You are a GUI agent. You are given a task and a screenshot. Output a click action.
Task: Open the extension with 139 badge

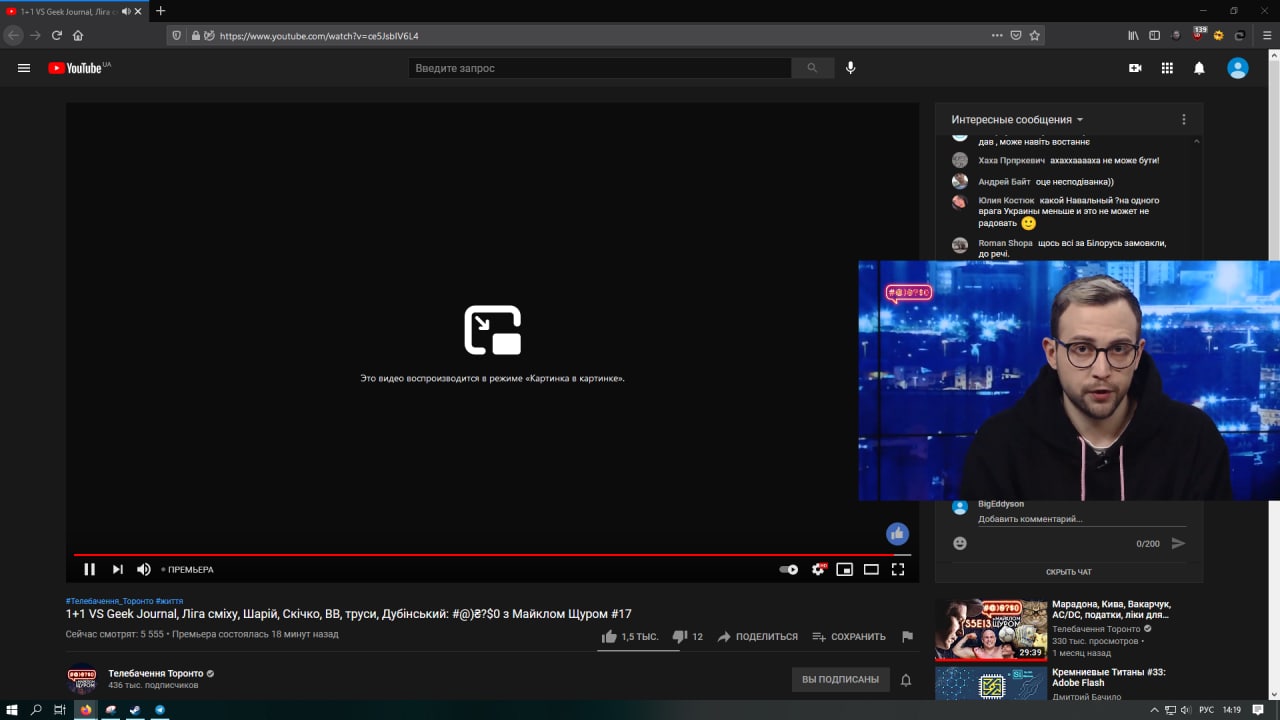tap(1198, 34)
